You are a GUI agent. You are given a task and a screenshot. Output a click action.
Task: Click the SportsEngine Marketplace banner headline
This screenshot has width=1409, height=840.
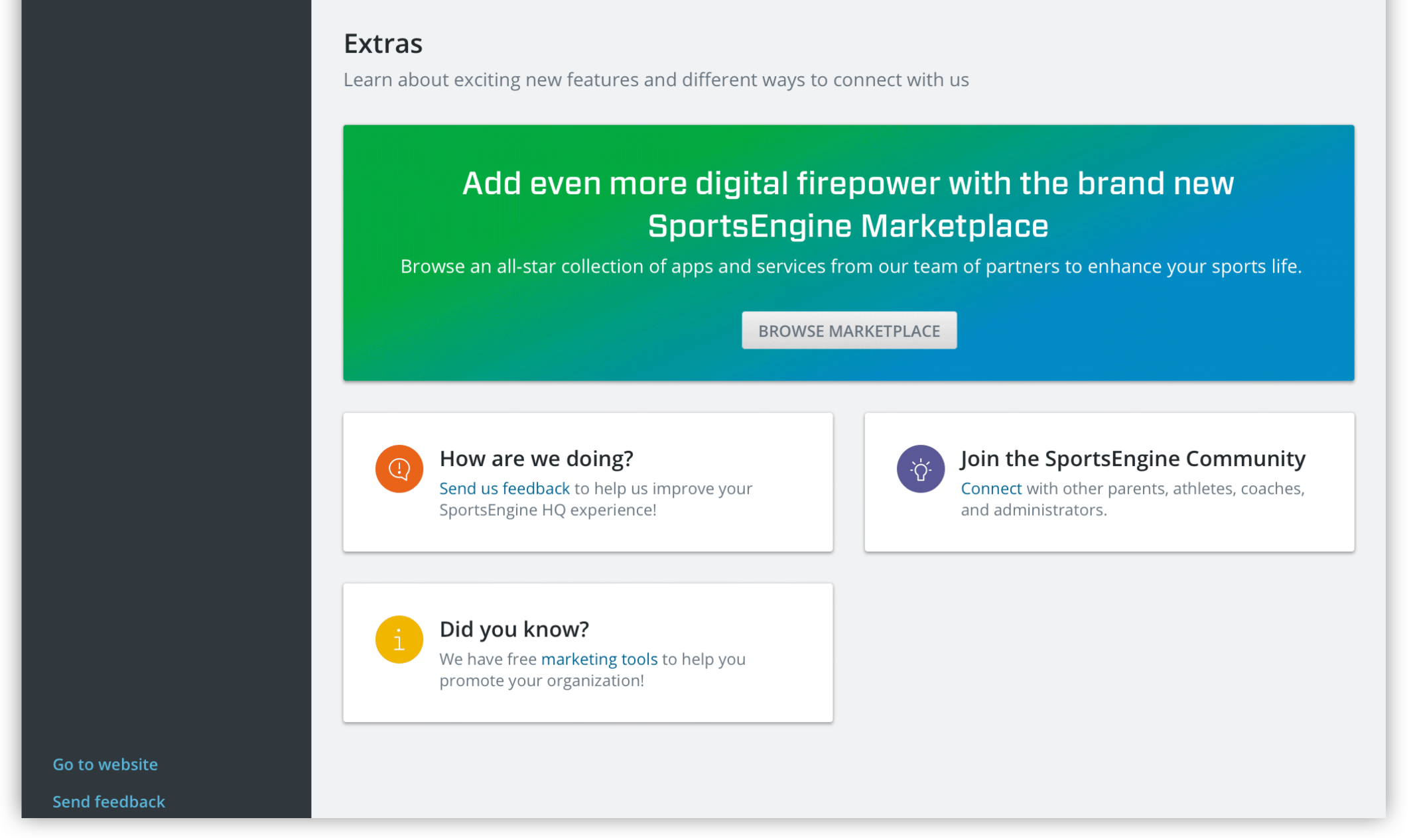[848, 204]
